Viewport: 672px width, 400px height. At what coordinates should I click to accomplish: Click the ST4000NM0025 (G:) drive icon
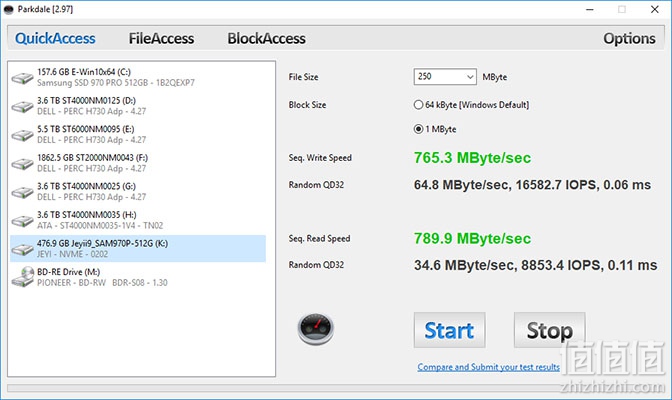pyautogui.click(x=22, y=192)
